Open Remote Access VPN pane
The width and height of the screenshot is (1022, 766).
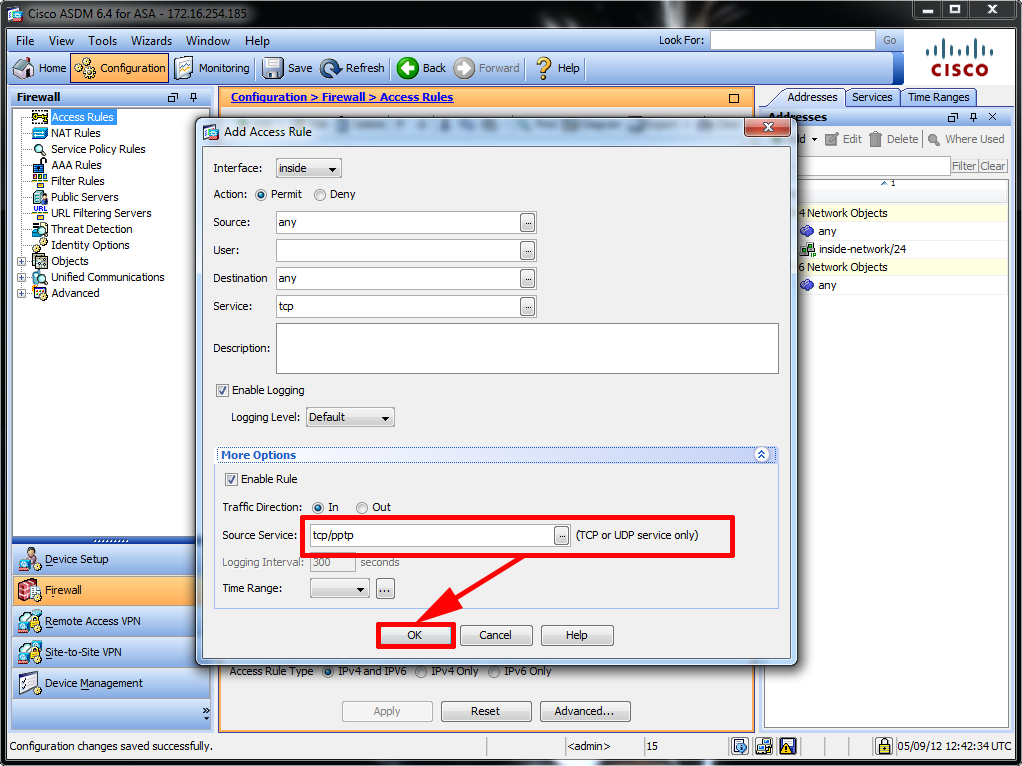point(104,621)
